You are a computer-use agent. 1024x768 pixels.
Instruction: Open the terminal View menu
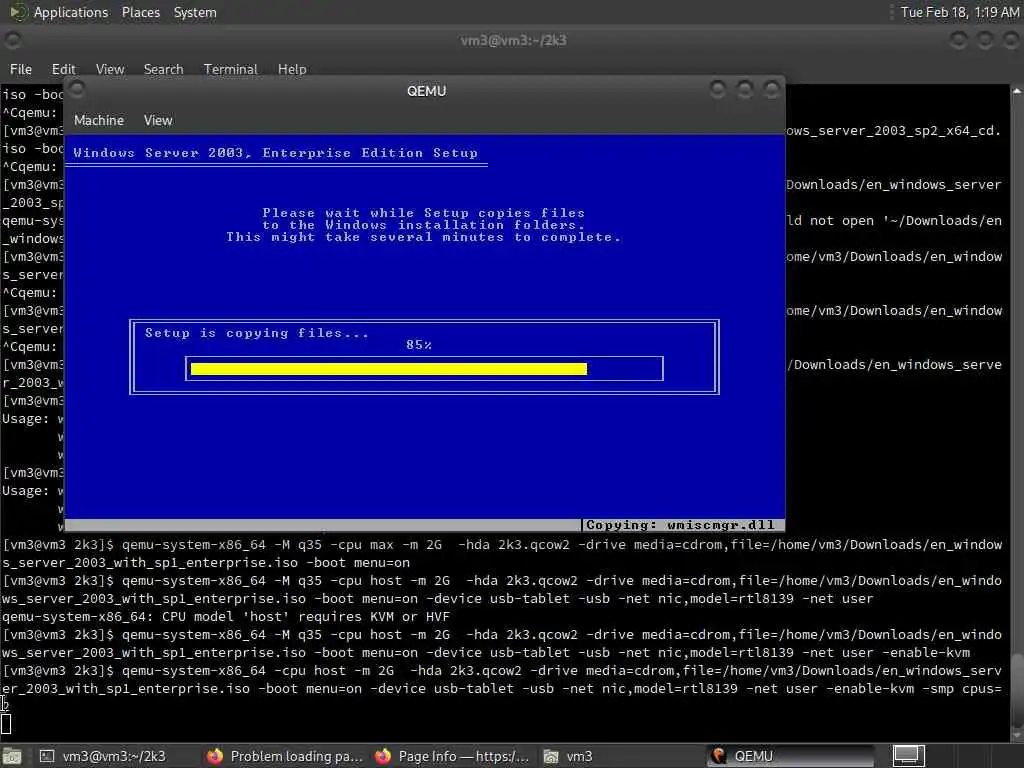pos(110,69)
